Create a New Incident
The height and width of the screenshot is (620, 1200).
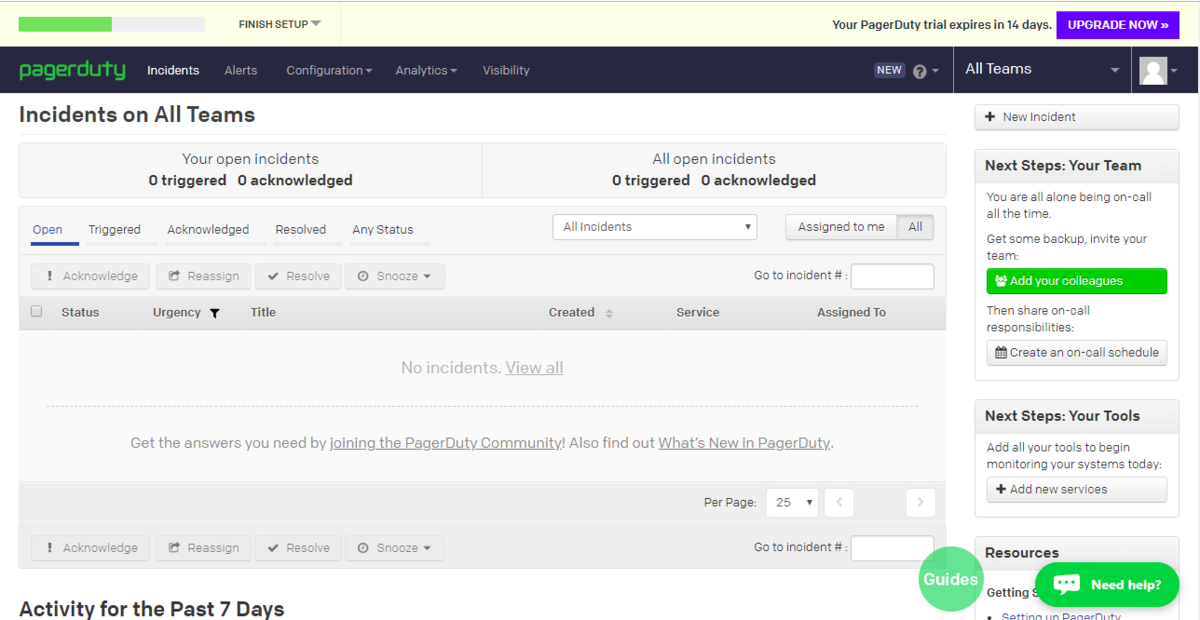(x=1077, y=117)
